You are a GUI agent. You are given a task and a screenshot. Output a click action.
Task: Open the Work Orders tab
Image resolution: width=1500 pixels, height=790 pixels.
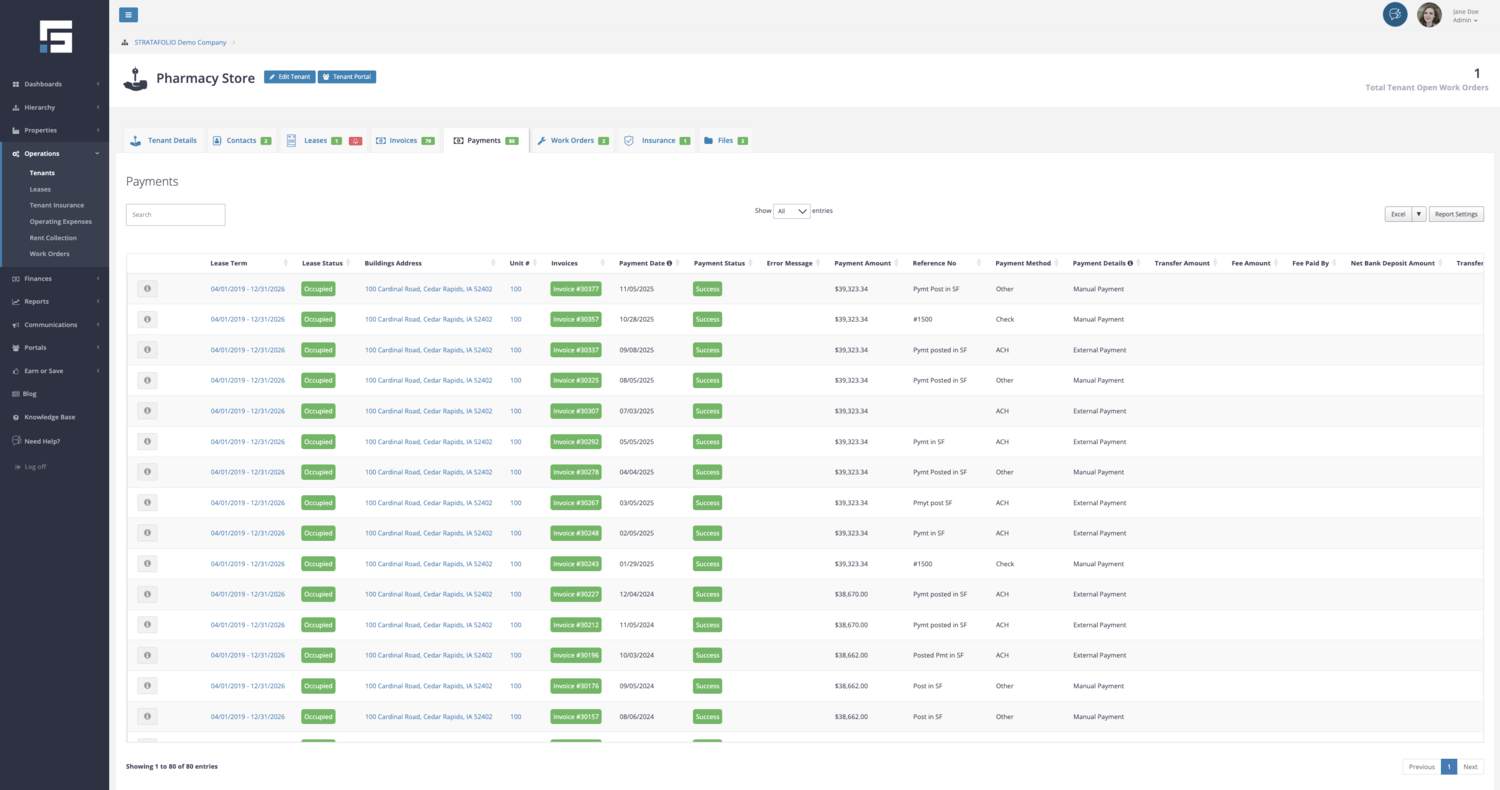pos(572,141)
